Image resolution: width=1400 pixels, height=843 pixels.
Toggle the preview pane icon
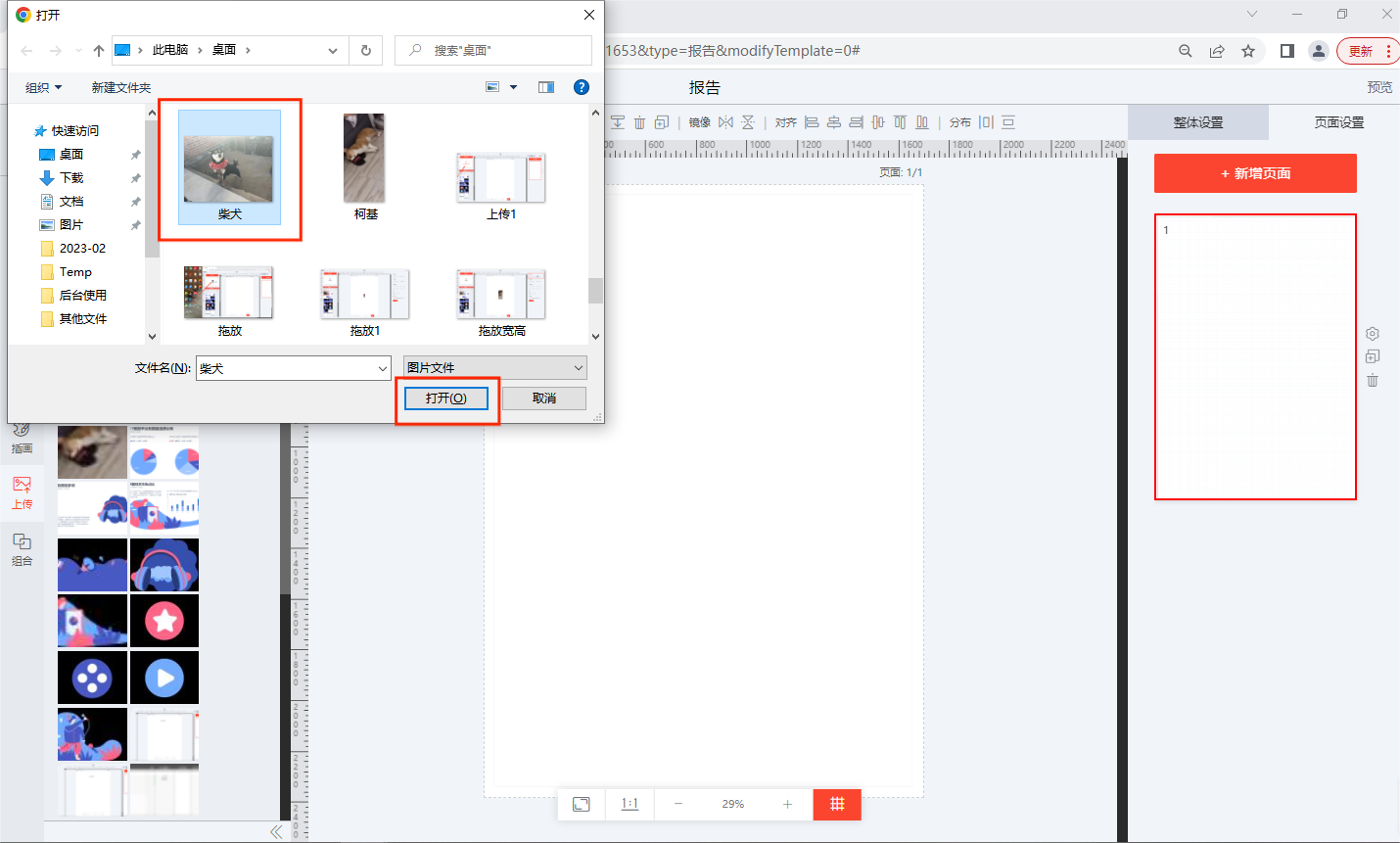[x=546, y=87]
